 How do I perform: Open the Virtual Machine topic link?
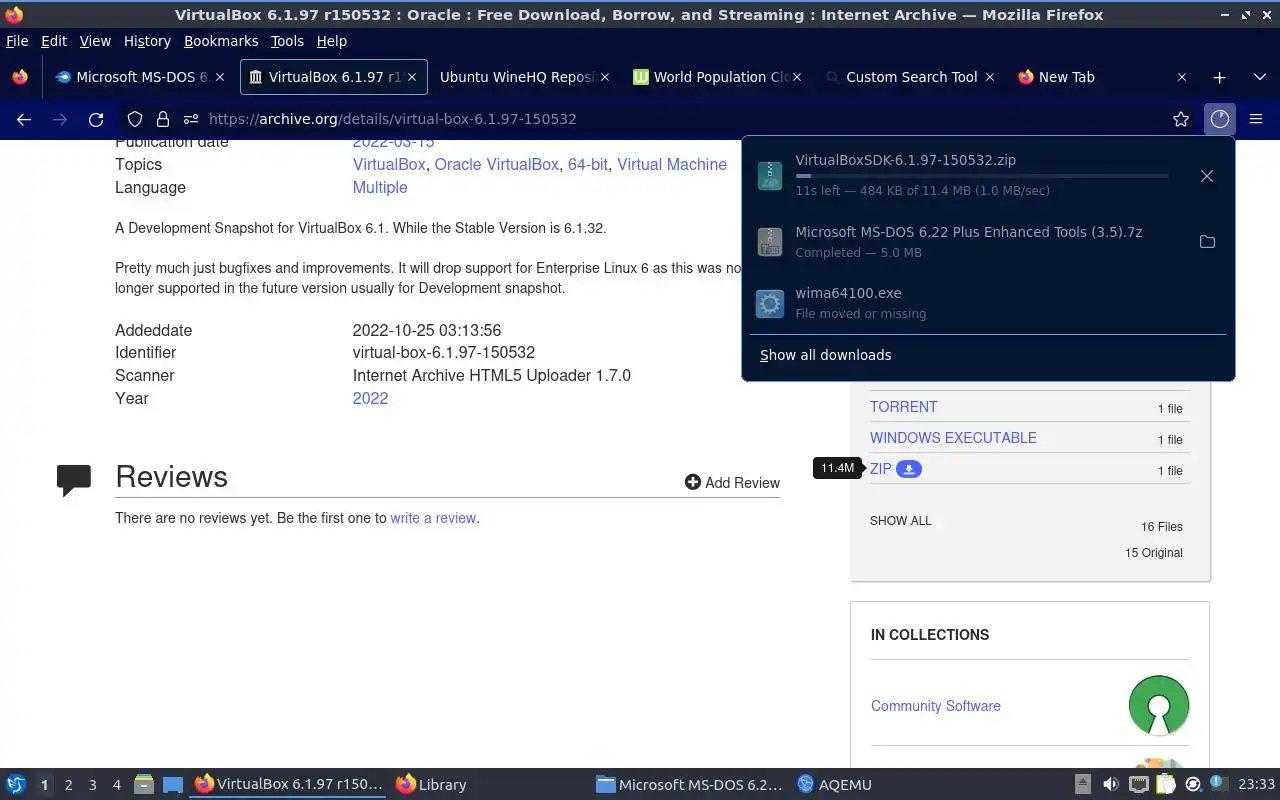pyautogui.click(x=672, y=164)
